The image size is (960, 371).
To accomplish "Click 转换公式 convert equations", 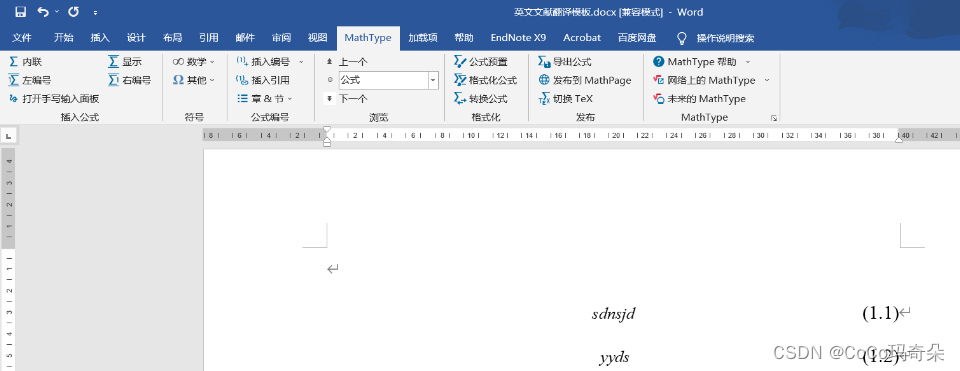I will pyautogui.click(x=481, y=99).
